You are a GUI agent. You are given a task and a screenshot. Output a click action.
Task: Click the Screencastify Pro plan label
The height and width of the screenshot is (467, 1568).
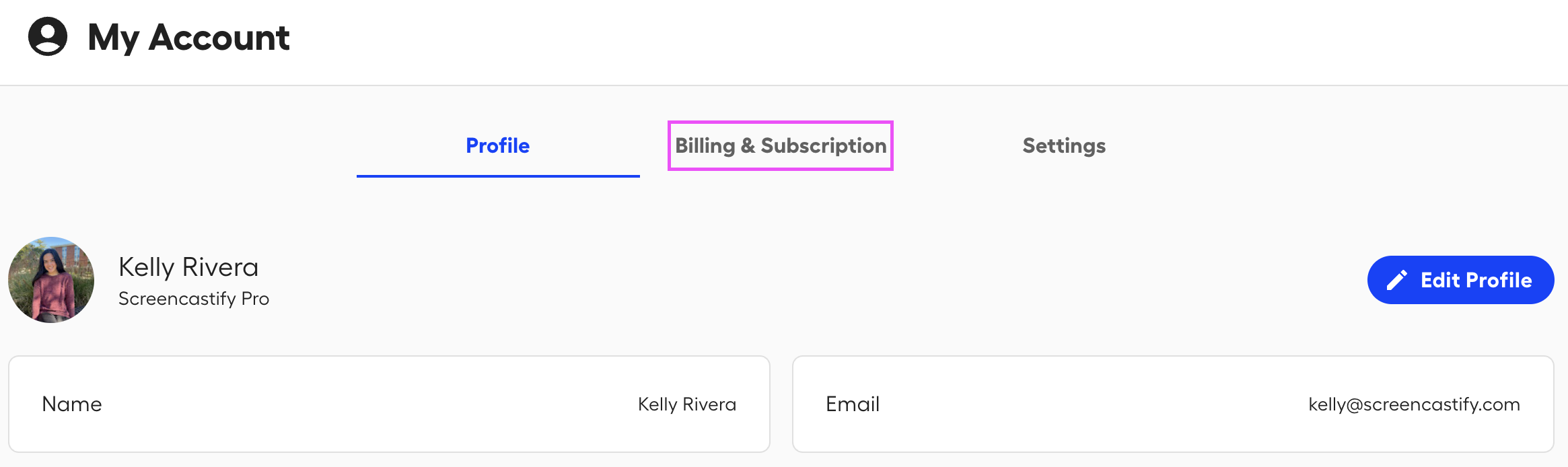(194, 299)
